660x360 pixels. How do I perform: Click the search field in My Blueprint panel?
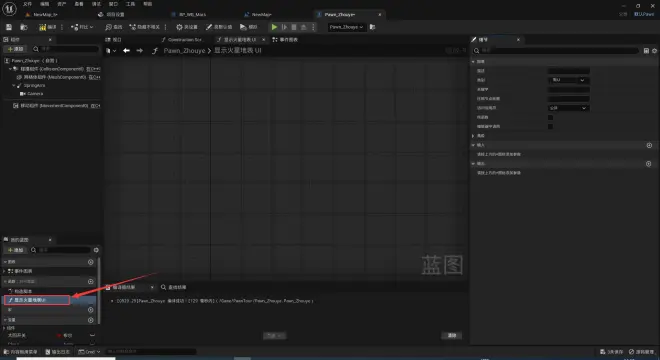(x=64, y=250)
